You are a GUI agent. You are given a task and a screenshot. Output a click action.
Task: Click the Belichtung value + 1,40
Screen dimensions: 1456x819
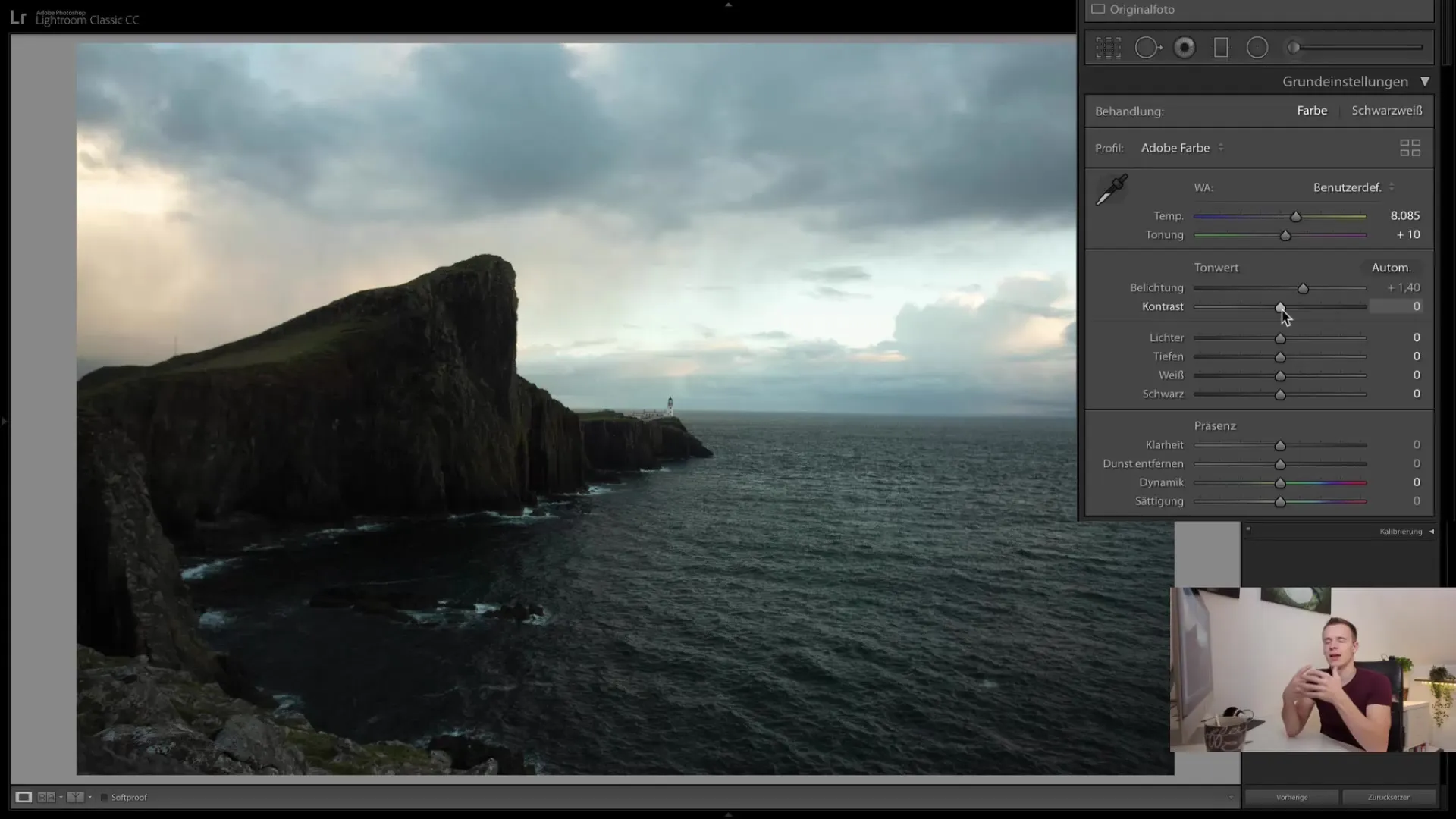pos(1404,288)
